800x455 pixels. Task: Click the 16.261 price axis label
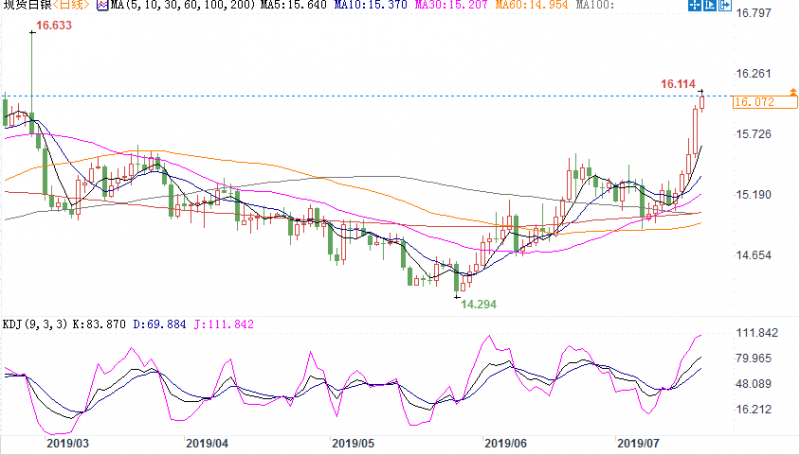753,74
